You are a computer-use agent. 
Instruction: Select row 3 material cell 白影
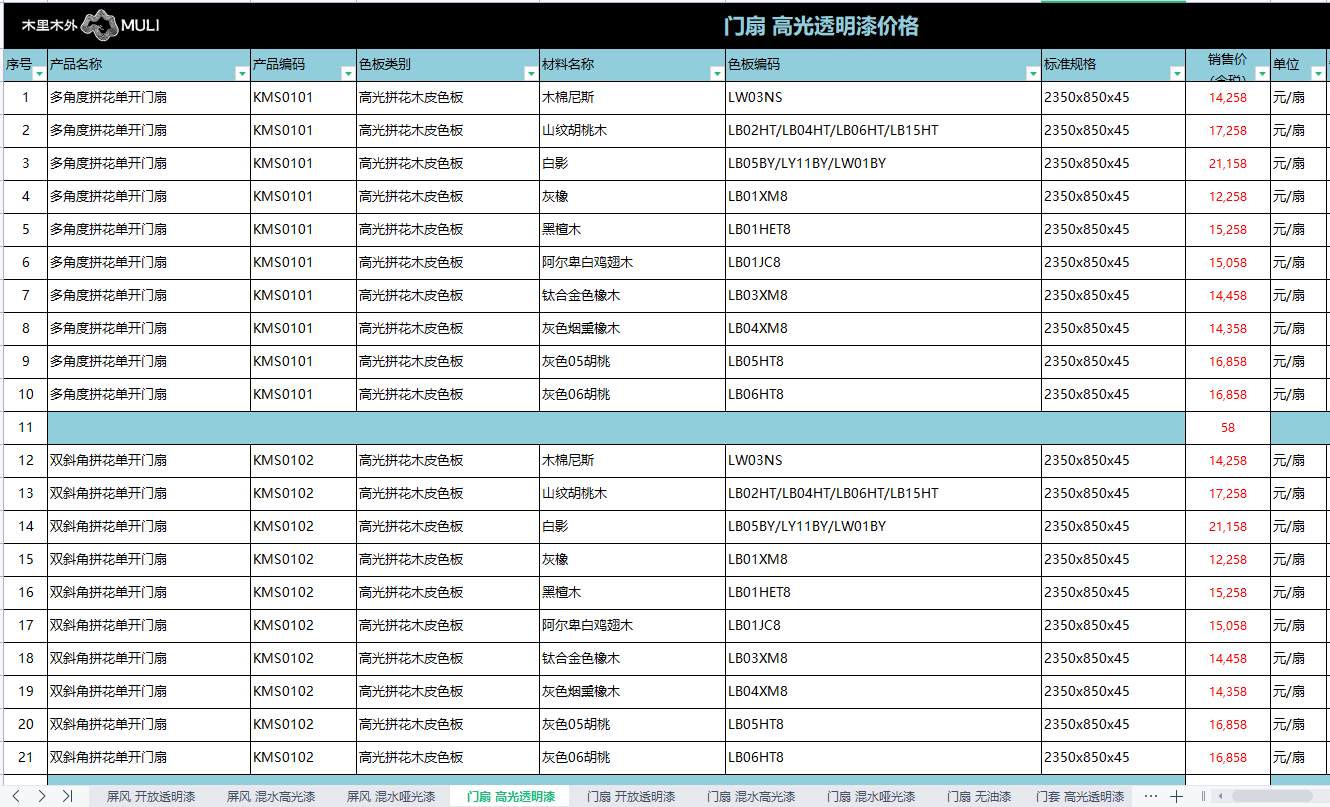point(632,164)
